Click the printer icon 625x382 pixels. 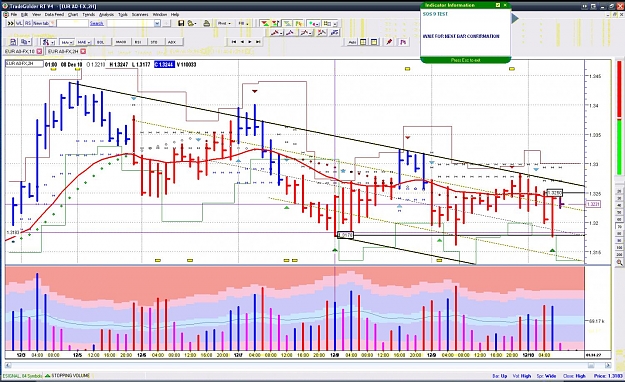tap(206, 23)
